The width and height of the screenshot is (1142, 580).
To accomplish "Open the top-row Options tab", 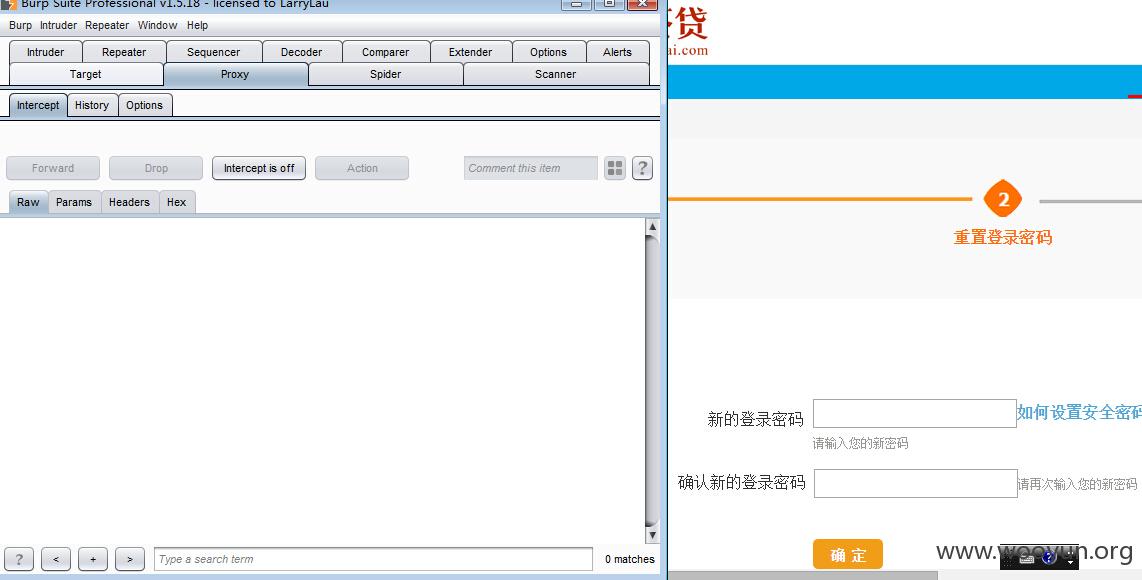I will click(548, 52).
